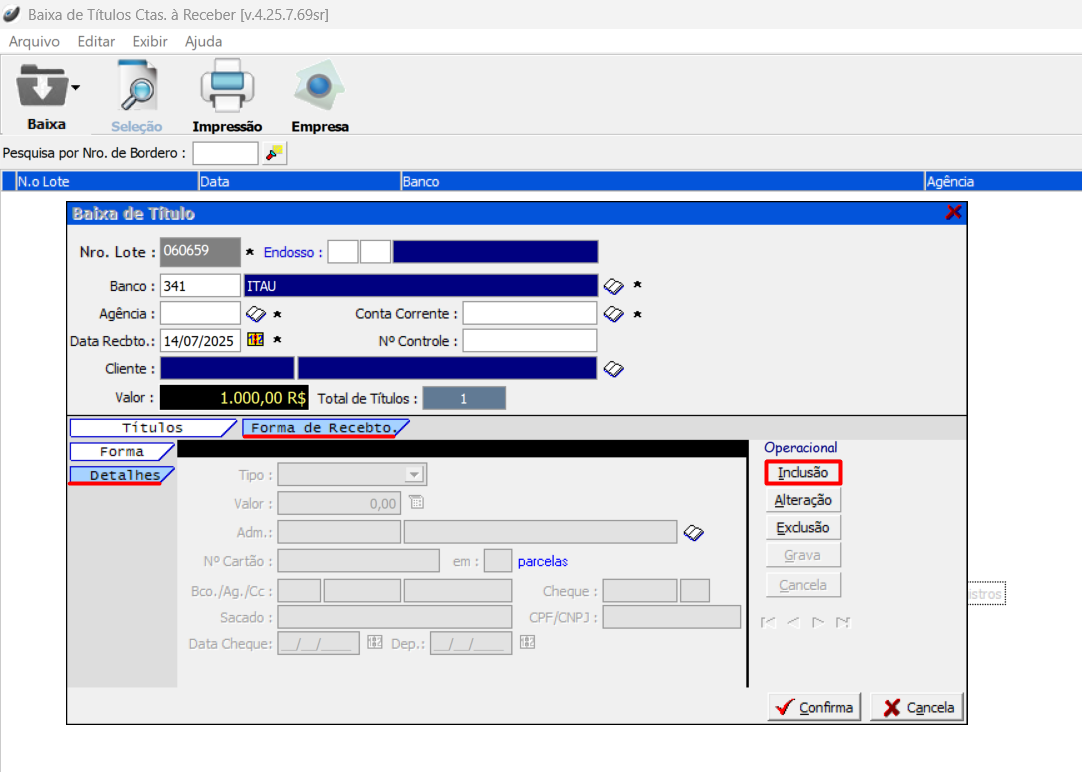Click the Alteração button
Screen dimensions: 1082x772
coord(803,500)
